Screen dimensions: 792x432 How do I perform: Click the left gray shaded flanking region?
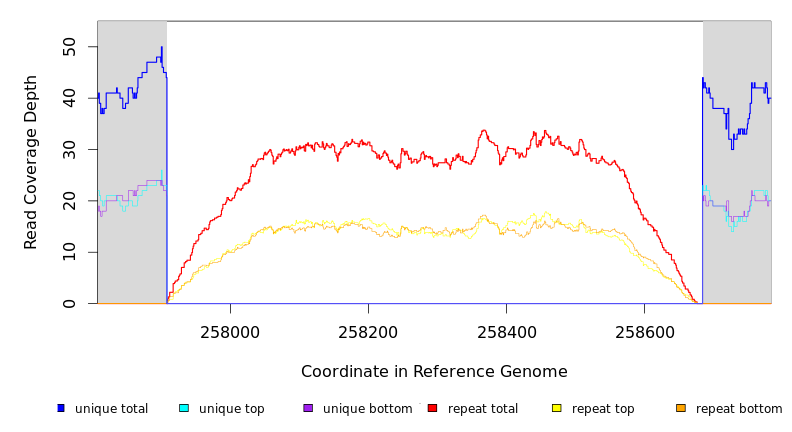pyautogui.click(x=131, y=250)
